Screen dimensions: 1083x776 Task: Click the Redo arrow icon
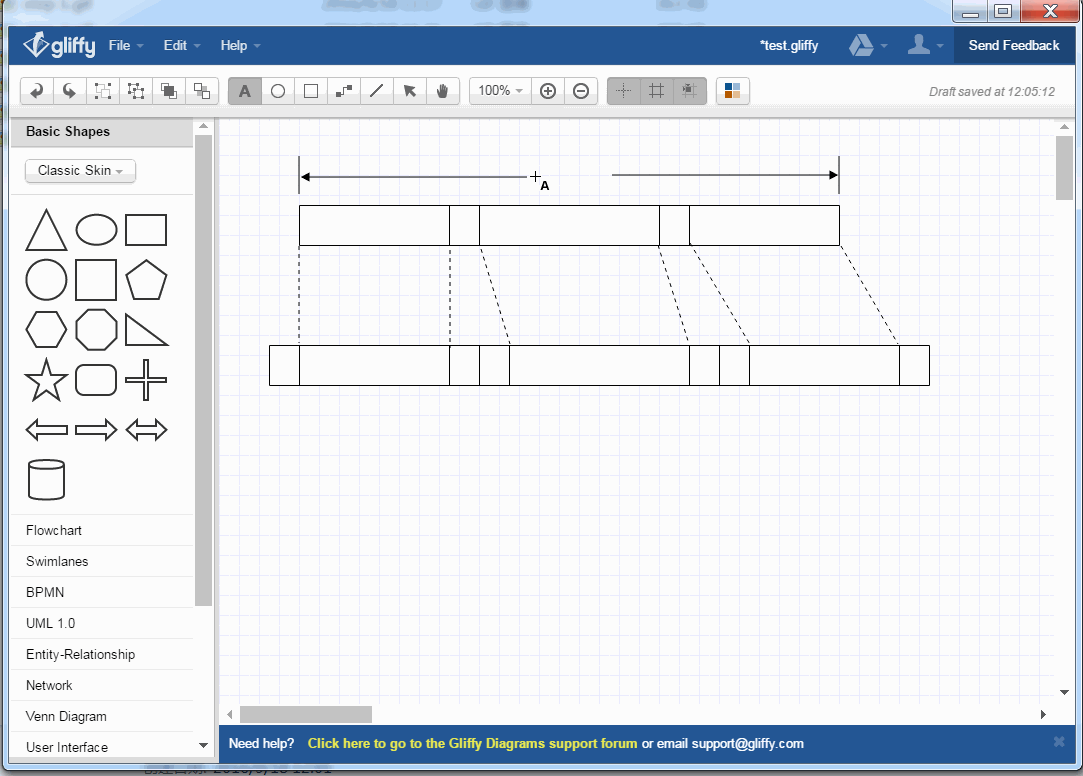(69, 91)
